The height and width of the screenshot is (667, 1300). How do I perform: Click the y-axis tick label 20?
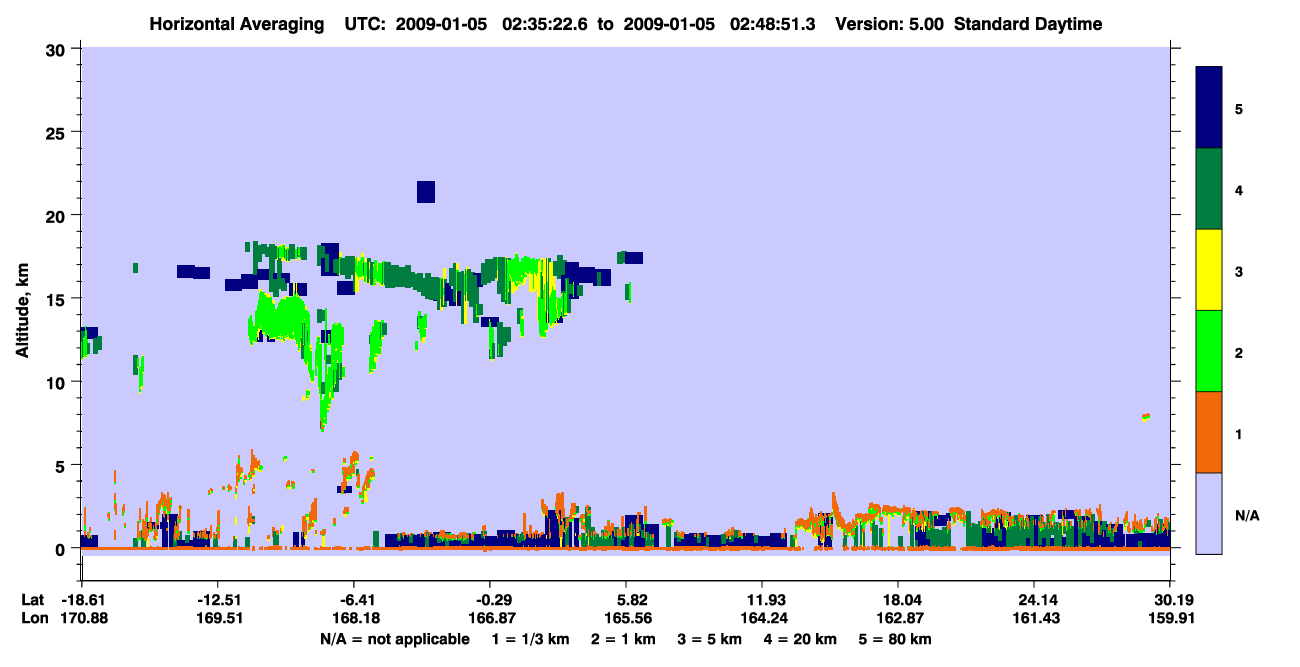[x=58, y=215]
